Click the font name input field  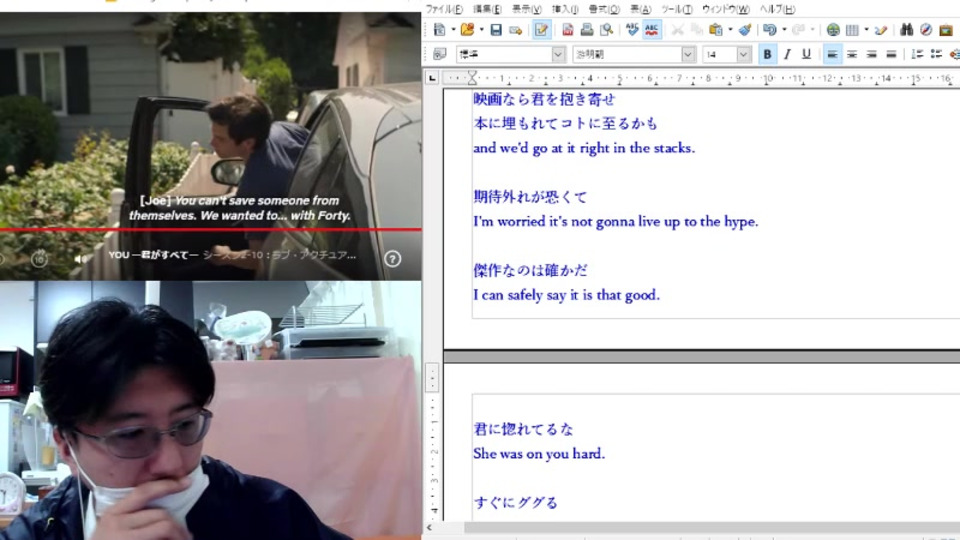[627, 54]
